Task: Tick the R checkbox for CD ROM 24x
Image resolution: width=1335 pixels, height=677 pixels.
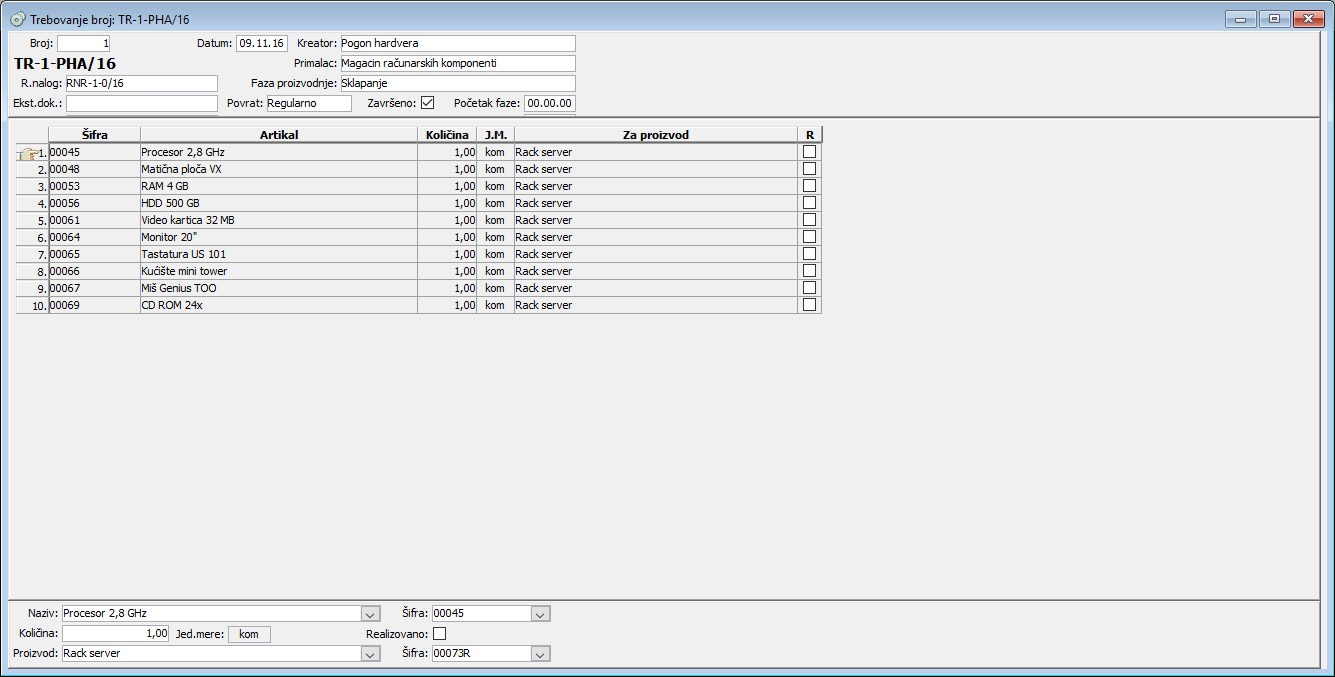Action: click(809, 305)
